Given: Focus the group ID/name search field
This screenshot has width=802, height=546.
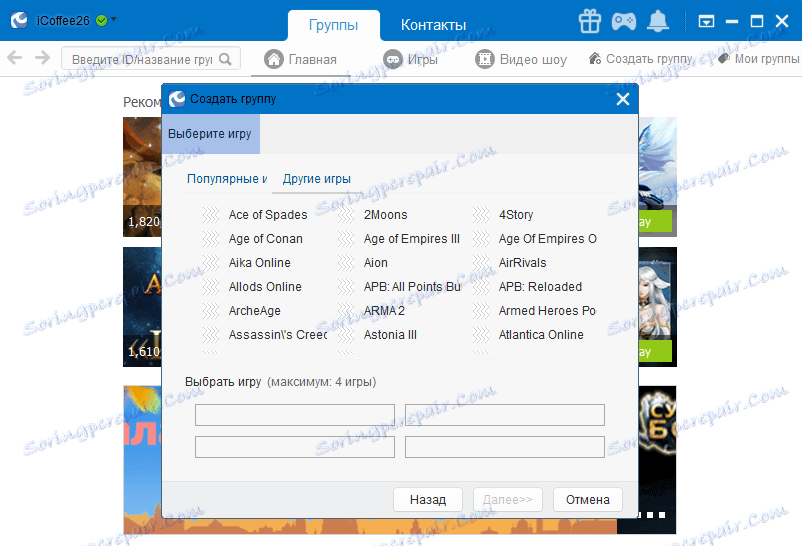Looking at the screenshot, I should click(151, 59).
